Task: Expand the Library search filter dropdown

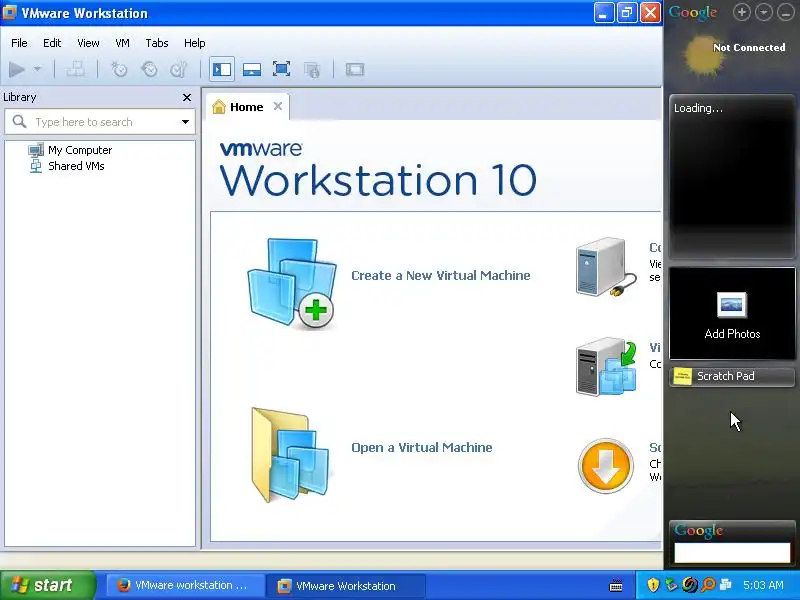Action: click(185, 122)
